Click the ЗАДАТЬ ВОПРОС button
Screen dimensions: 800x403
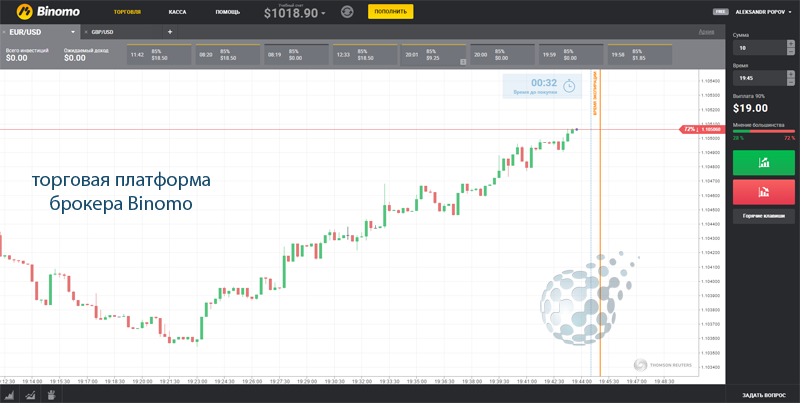click(764, 395)
